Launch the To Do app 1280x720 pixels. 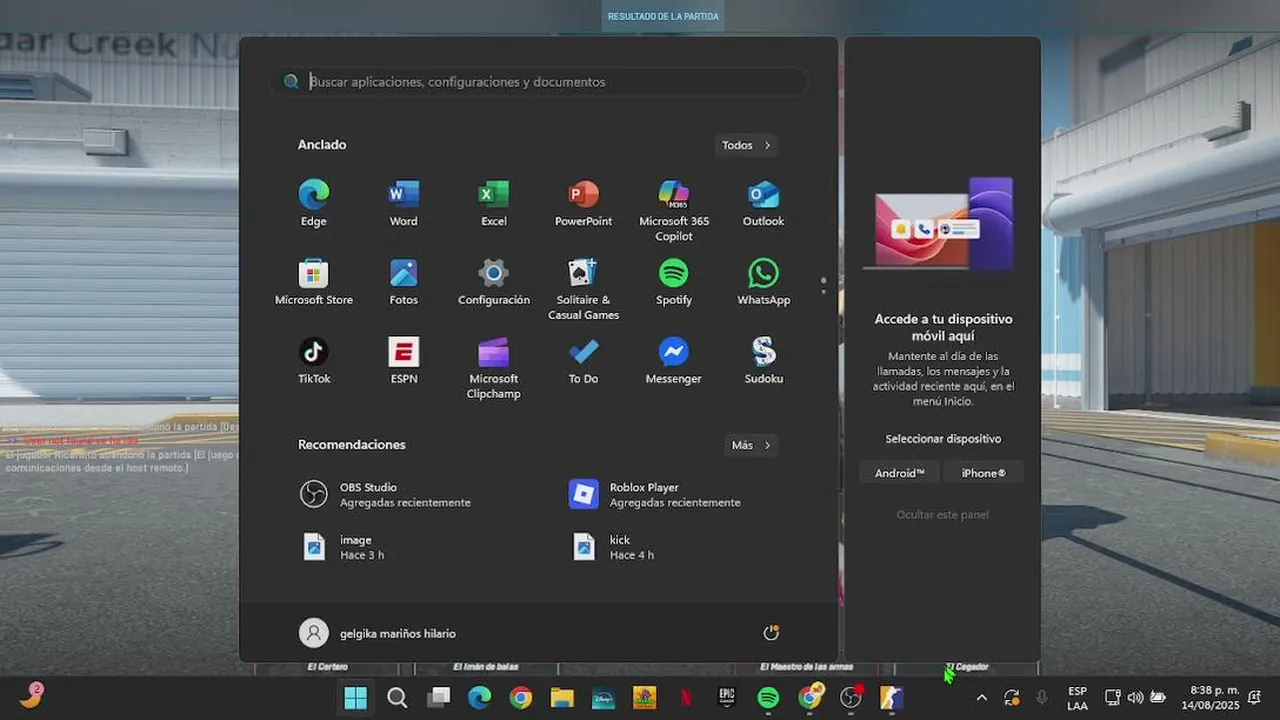tap(583, 361)
